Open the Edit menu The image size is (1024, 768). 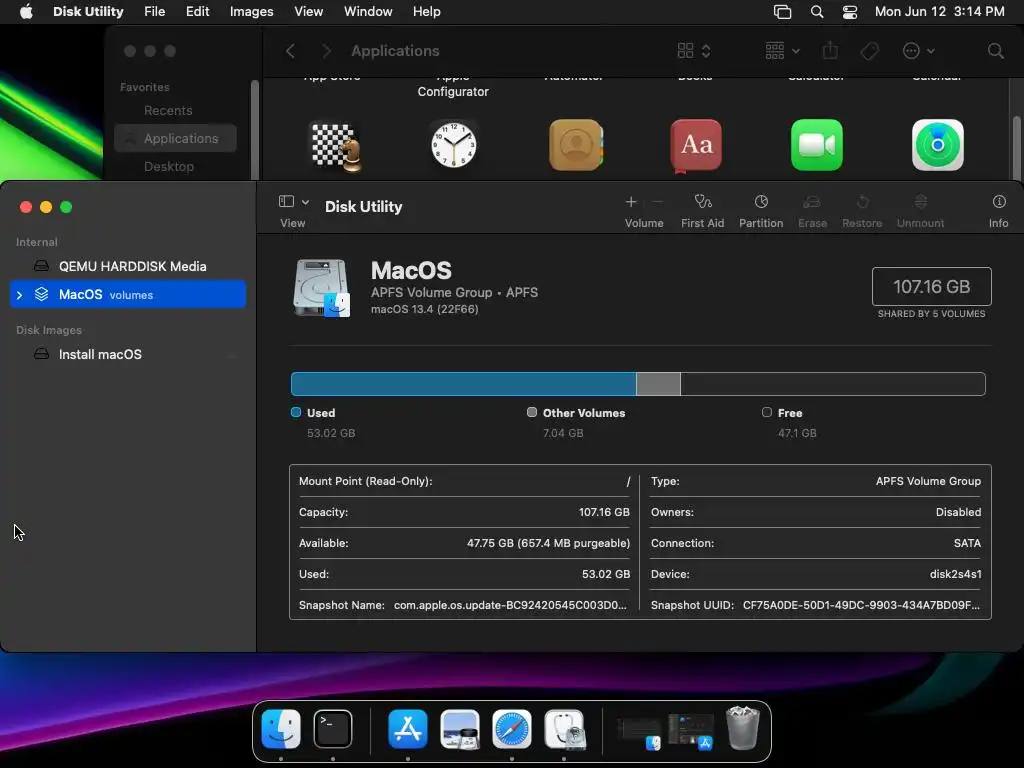click(197, 12)
